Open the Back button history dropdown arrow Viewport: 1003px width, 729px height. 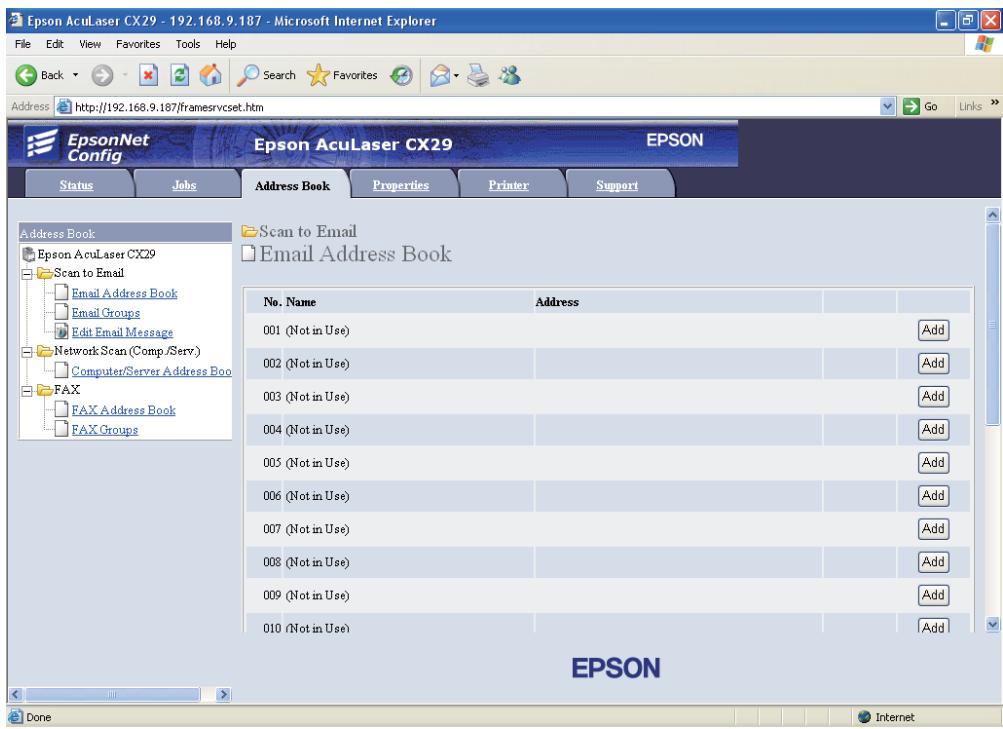(75, 75)
